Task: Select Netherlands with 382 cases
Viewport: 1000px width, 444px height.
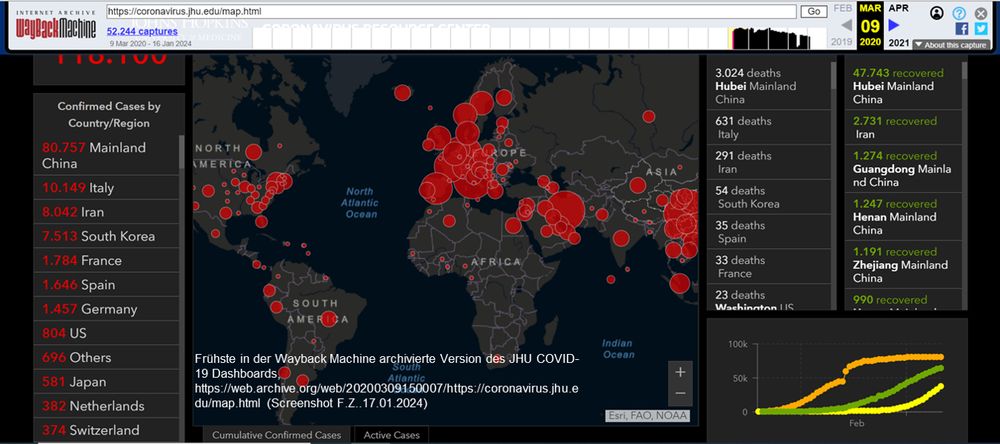Action: tap(107, 406)
